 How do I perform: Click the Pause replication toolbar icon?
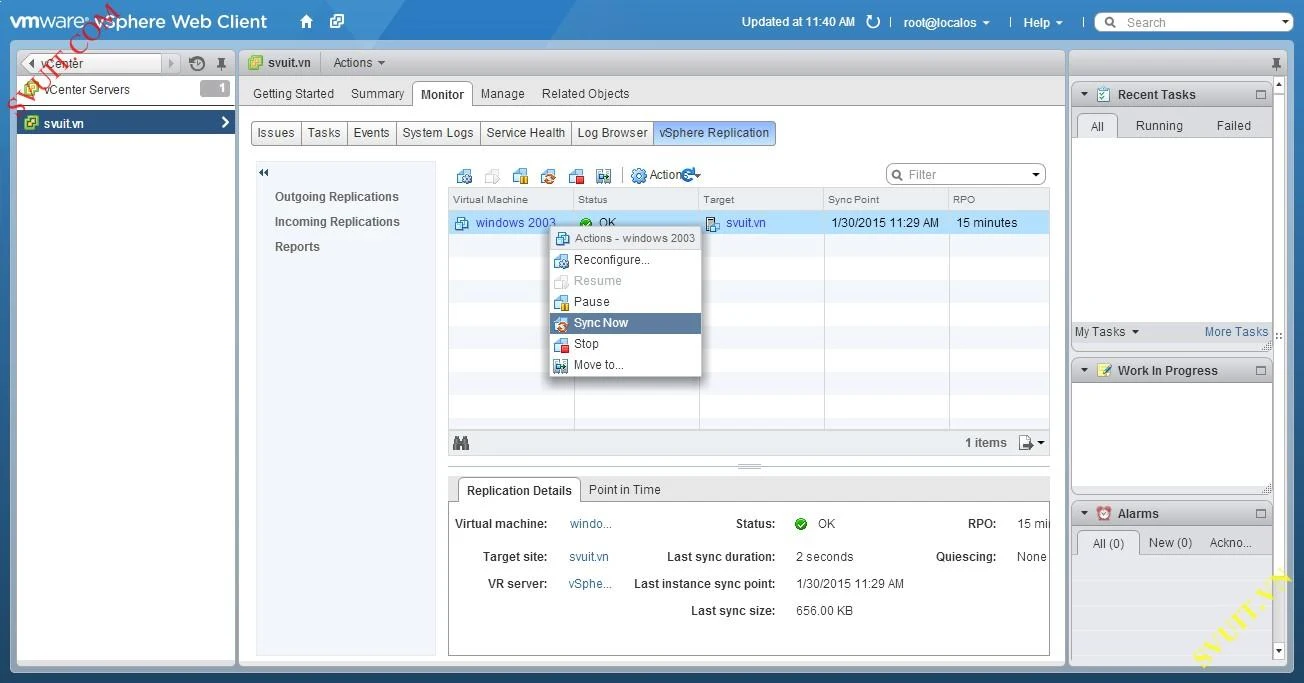[520, 176]
